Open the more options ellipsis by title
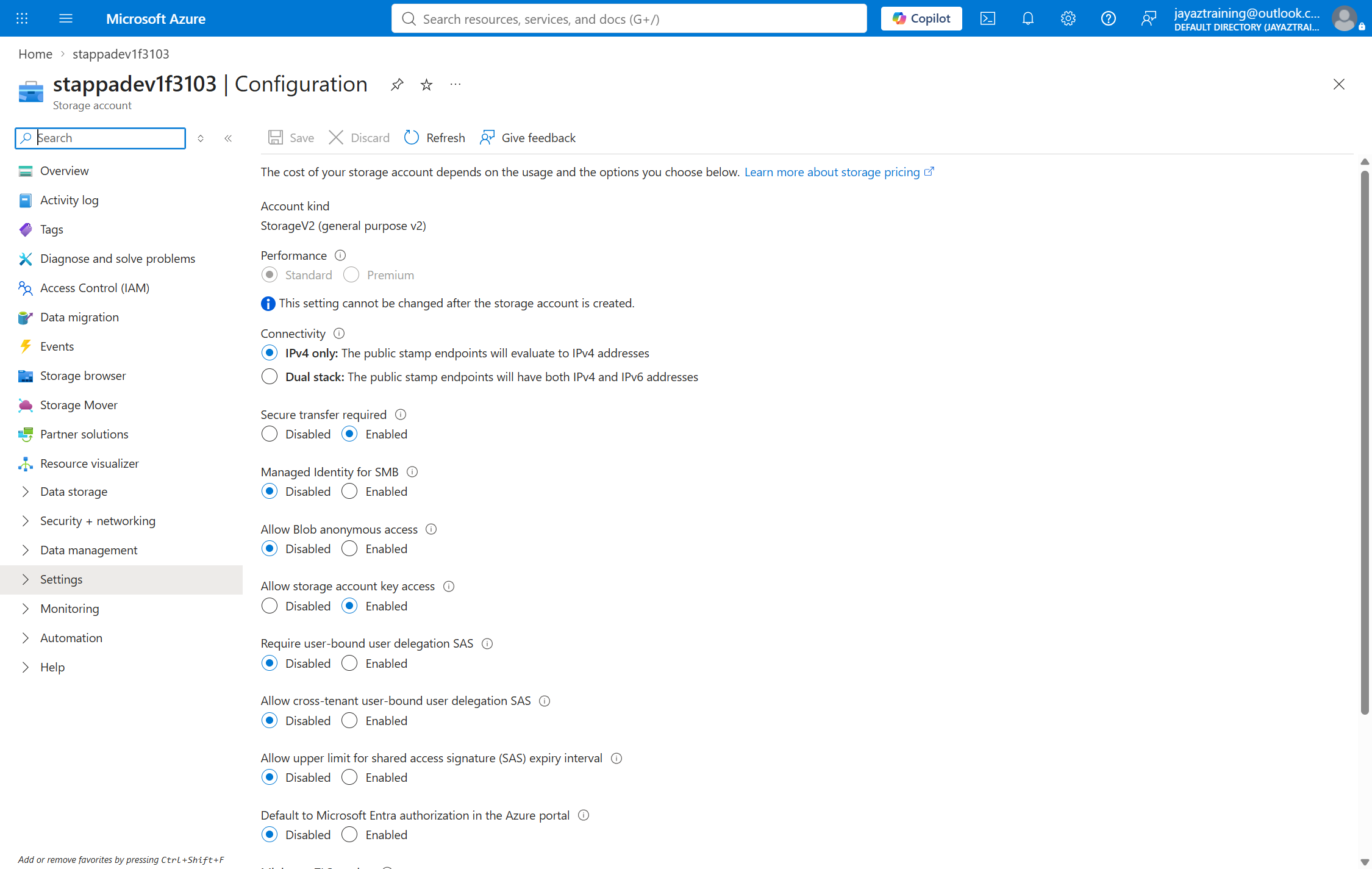Viewport: 1372px width, 869px height. pos(456,84)
